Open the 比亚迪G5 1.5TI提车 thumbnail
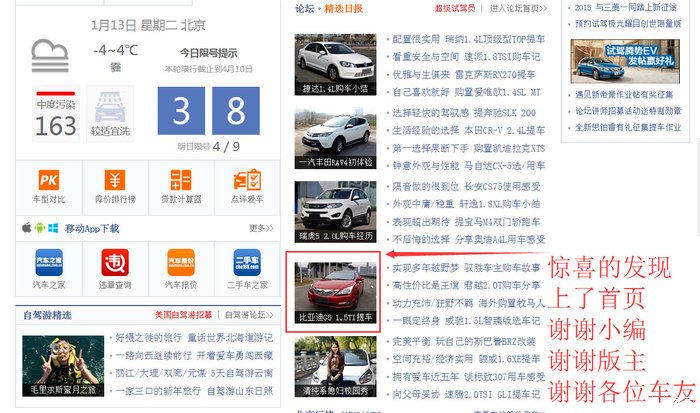This screenshot has height=413, width=700. coord(335,288)
